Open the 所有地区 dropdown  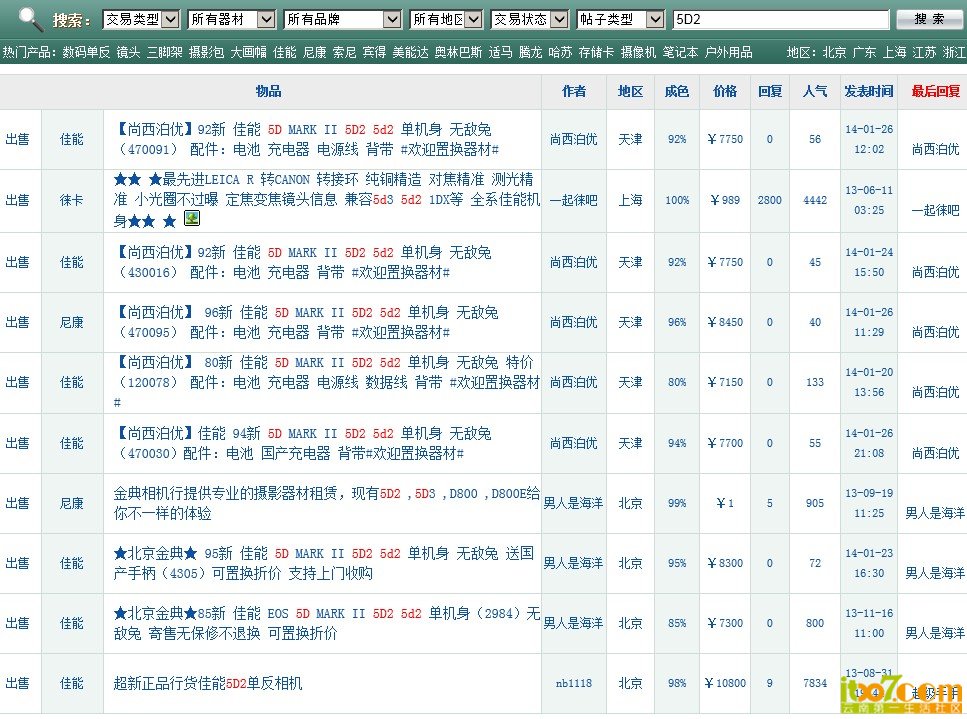pyautogui.click(x=446, y=20)
